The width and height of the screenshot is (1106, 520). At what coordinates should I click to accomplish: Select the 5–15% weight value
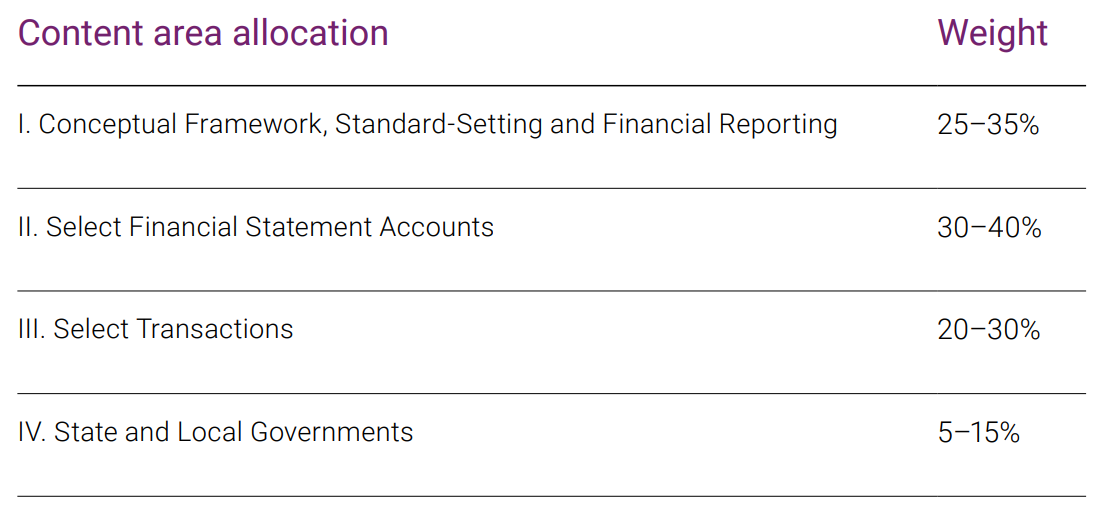click(978, 433)
